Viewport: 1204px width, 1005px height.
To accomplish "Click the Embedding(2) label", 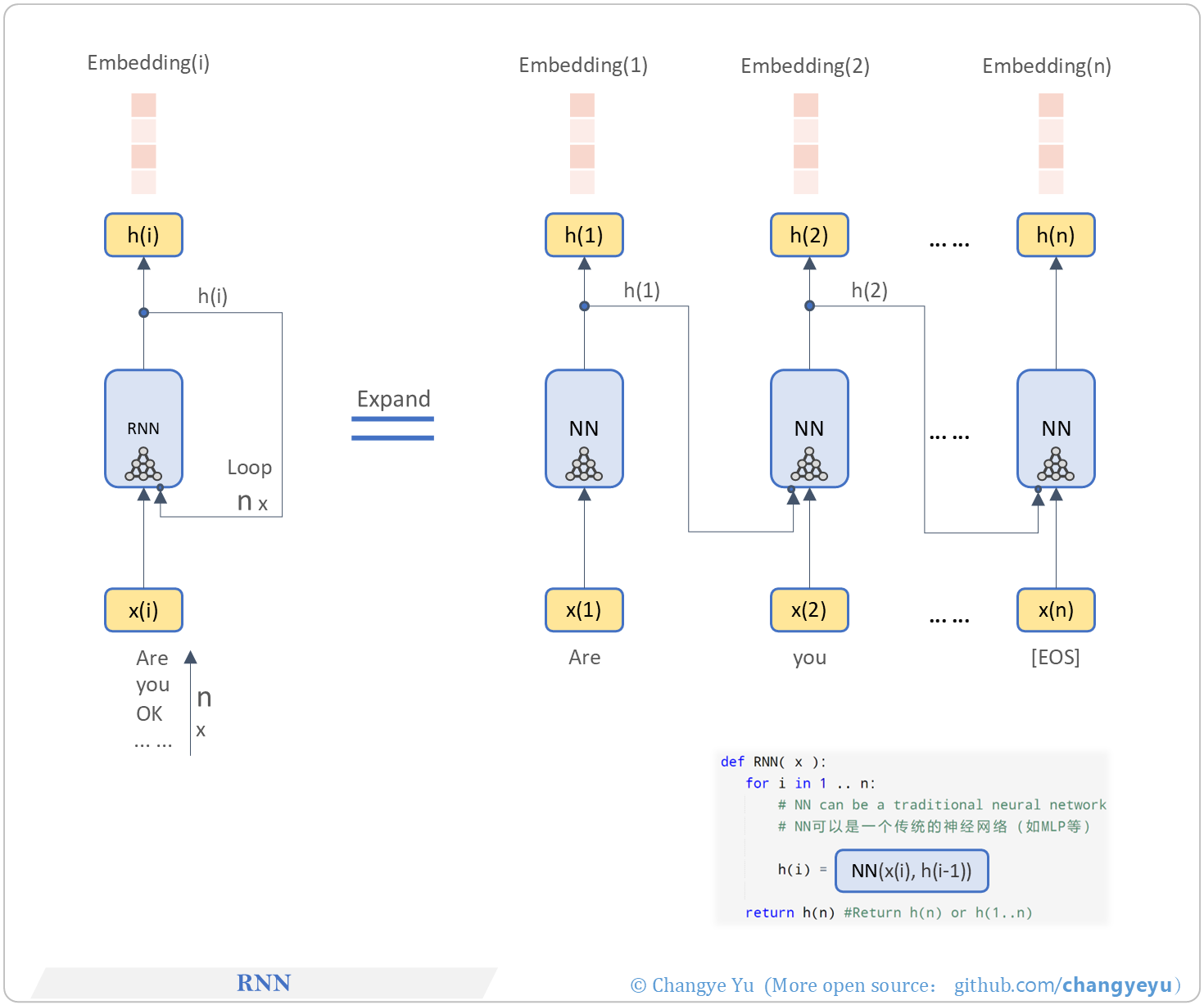I will pos(805,66).
